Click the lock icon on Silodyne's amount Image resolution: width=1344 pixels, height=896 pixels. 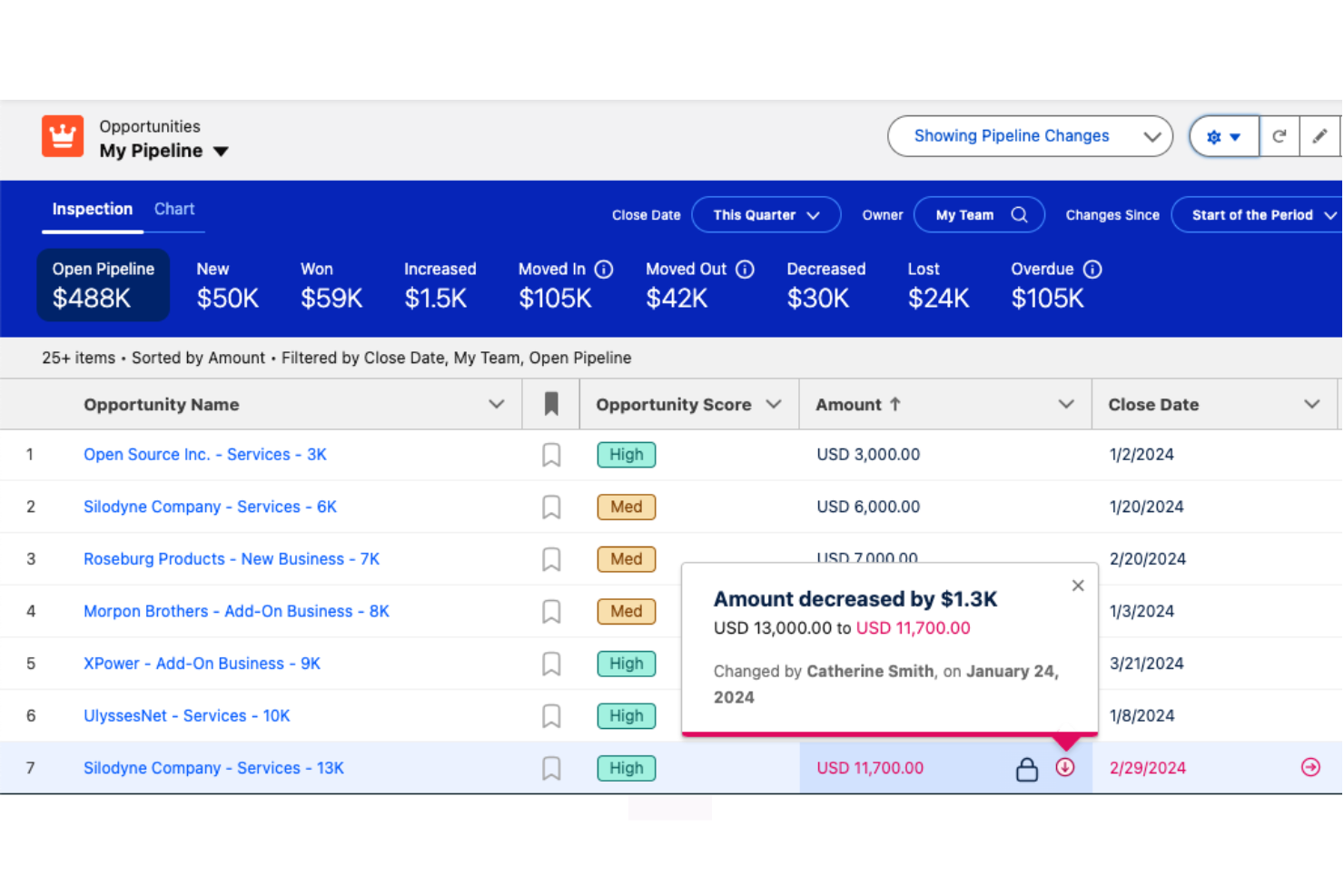pyautogui.click(x=1027, y=768)
